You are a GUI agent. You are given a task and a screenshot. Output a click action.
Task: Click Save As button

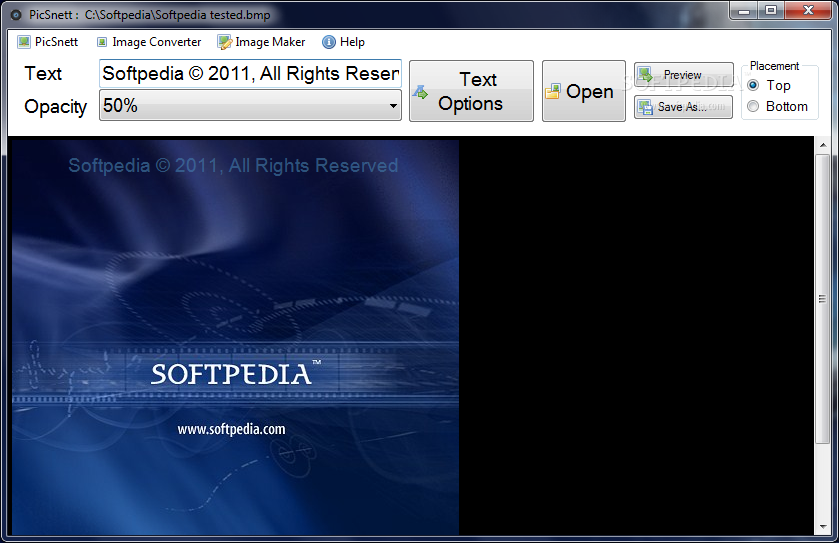point(683,107)
